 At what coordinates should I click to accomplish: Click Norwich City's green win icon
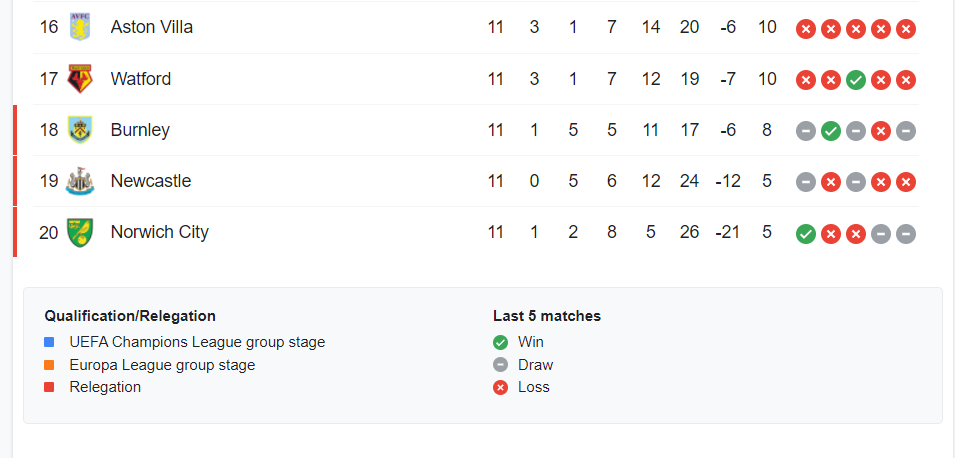(806, 233)
